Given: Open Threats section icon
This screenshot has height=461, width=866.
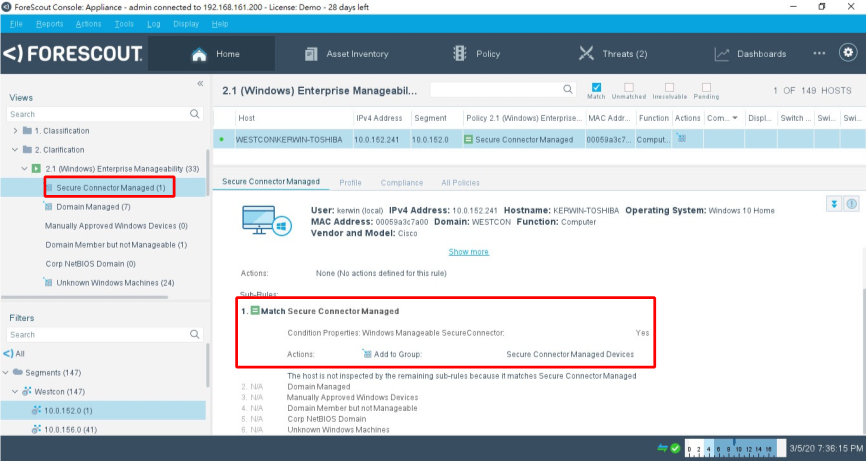Looking at the screenshot, I should point(586,53).
